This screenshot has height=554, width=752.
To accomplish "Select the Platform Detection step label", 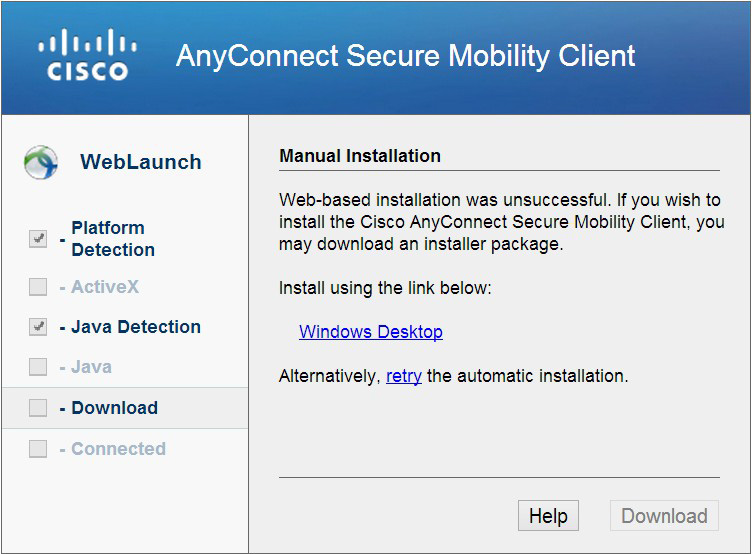I will pos(112,239).
